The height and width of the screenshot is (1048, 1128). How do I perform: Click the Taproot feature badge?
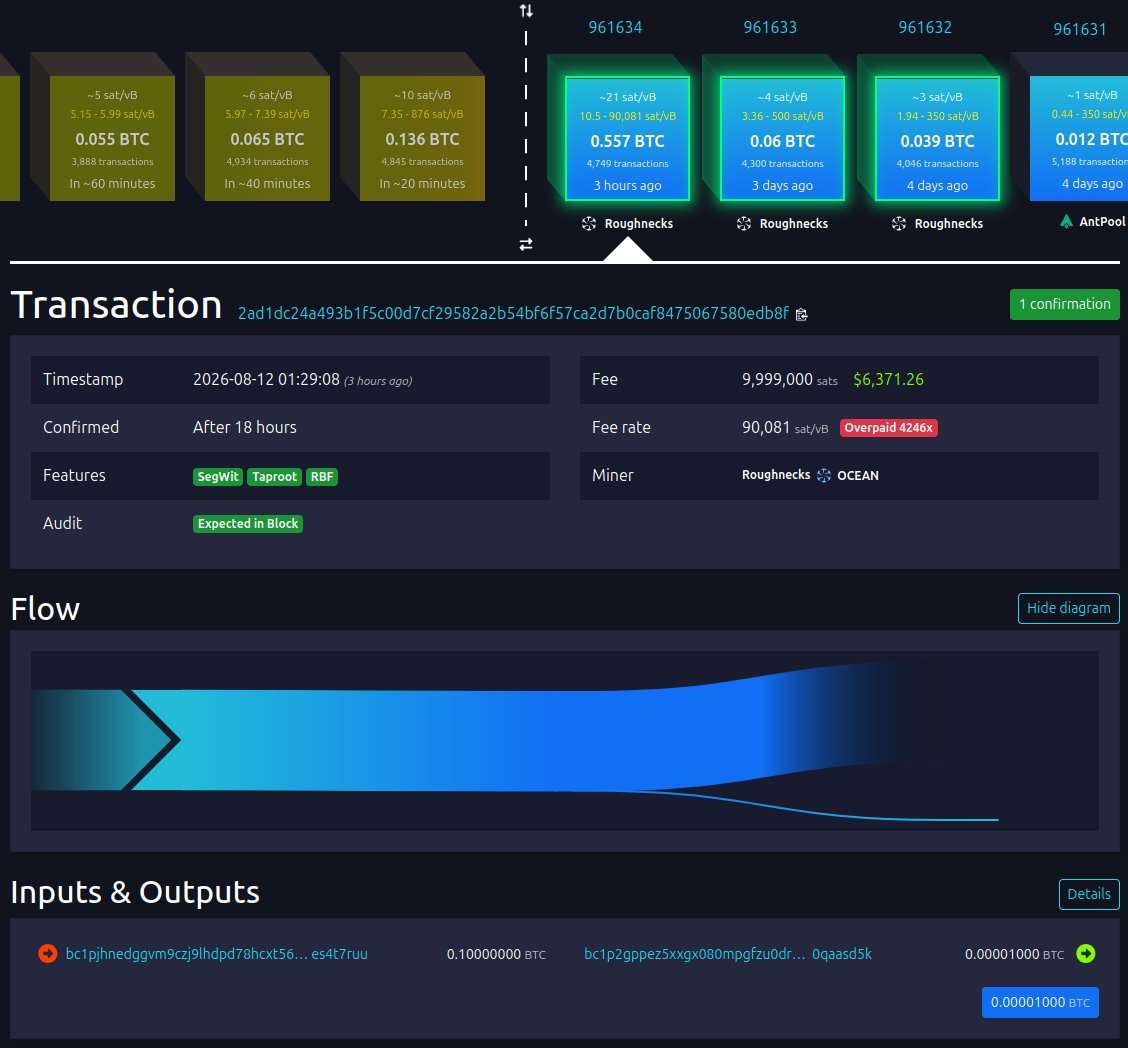[274, 477]
